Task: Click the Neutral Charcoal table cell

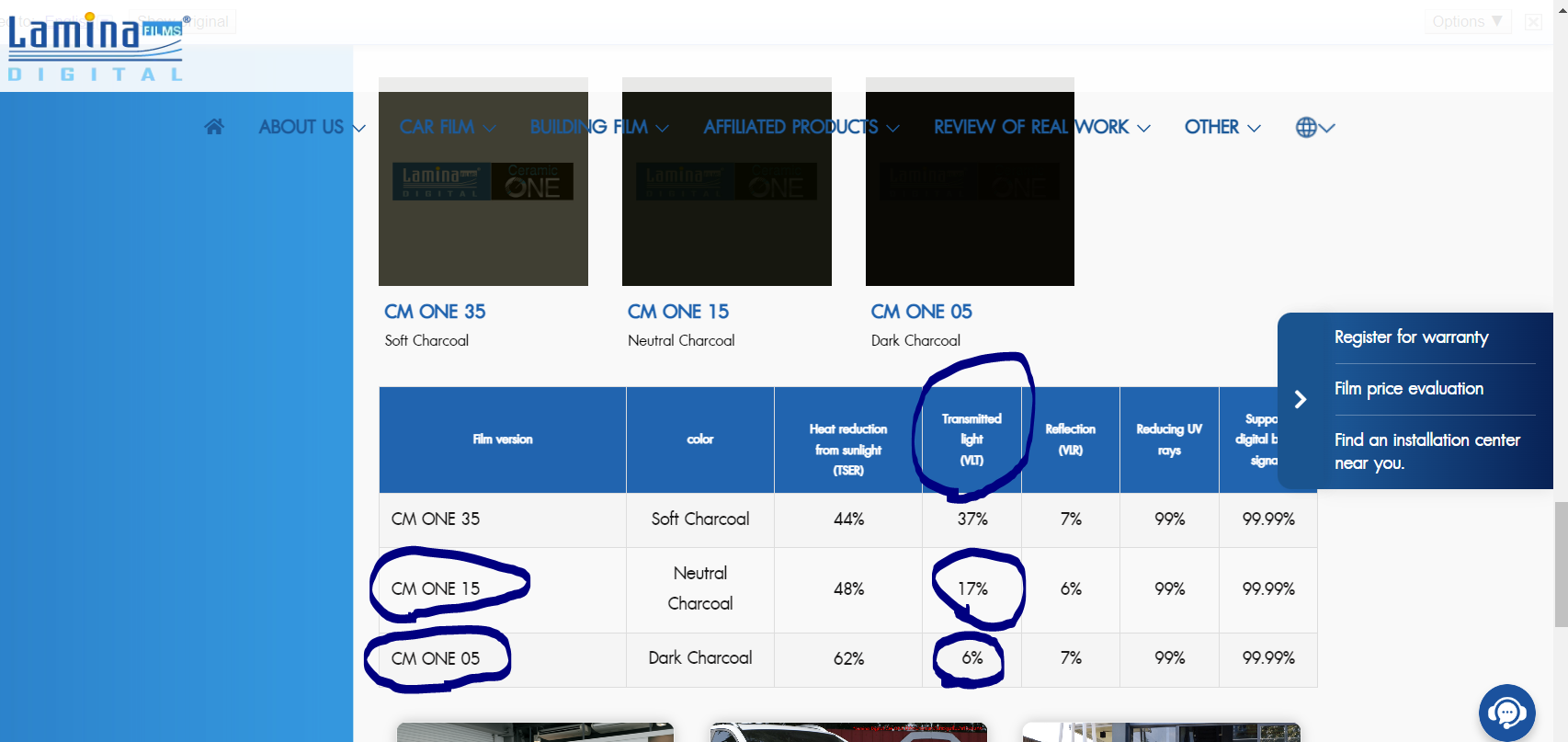Action: tap(700, 588)
